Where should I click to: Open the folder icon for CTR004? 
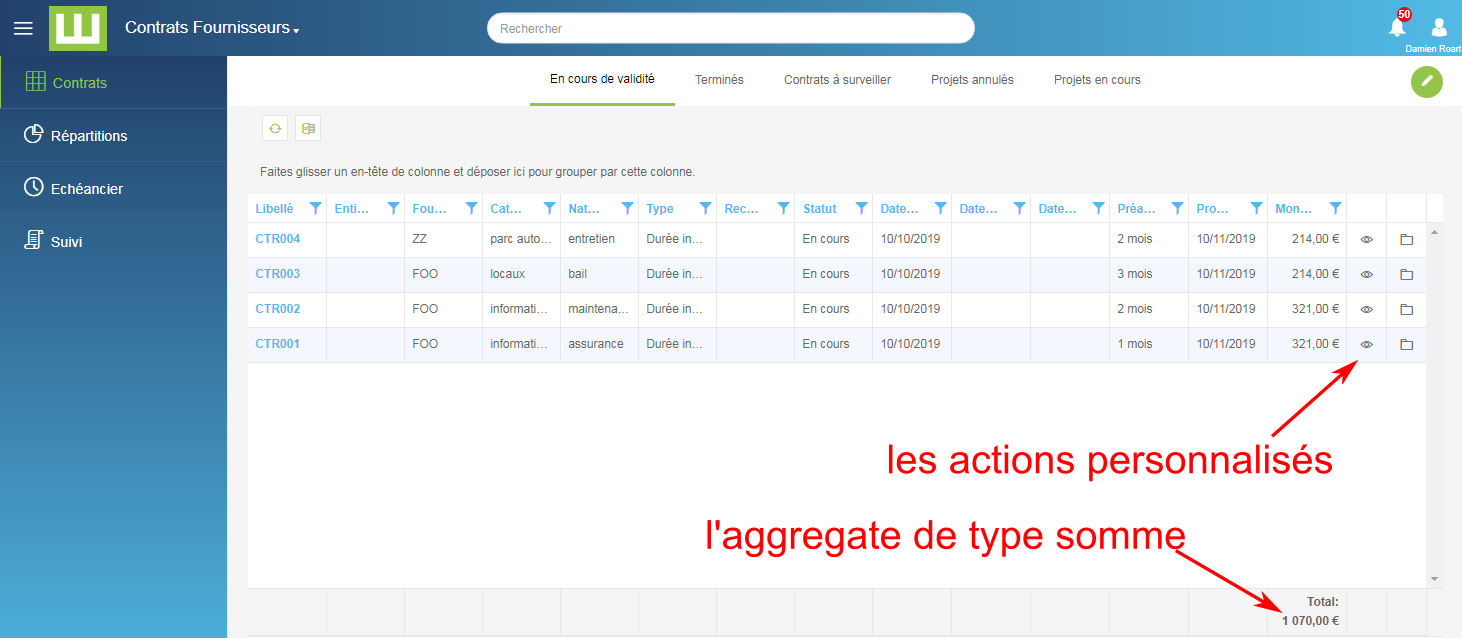click(1406, 240)
